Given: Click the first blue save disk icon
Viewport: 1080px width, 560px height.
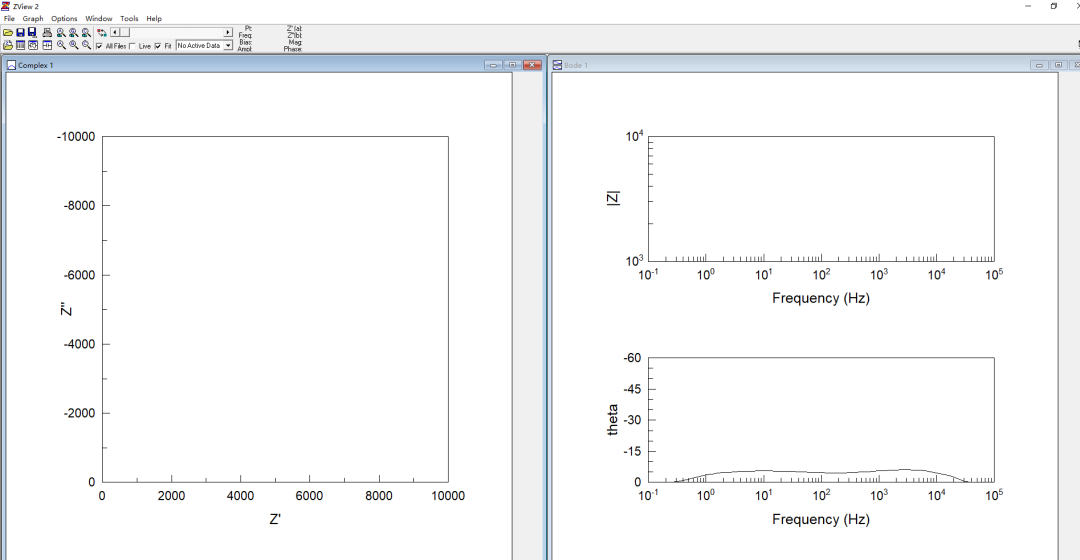Looking at the screenshot, I should (x=20, y=33).
